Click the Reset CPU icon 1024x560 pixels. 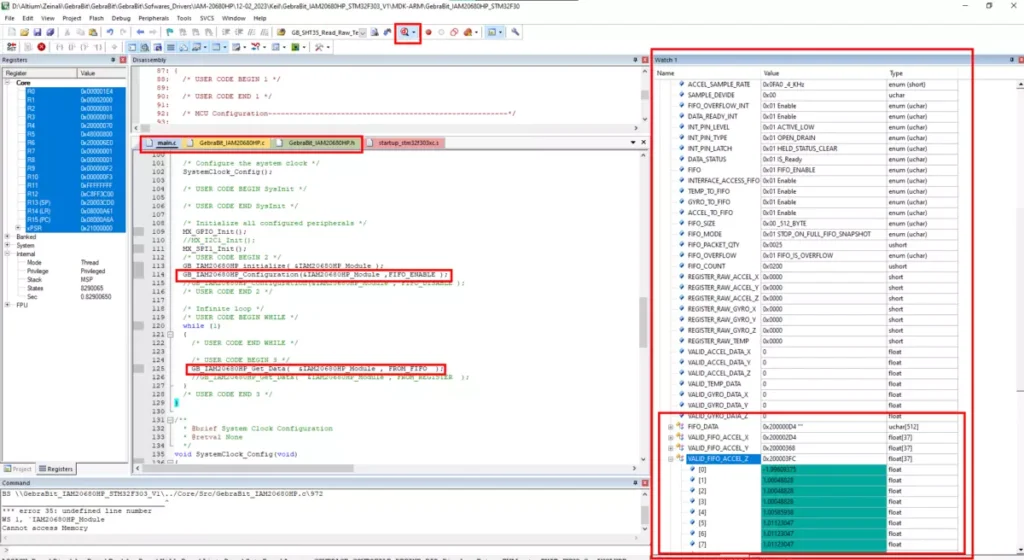[12, 47]
